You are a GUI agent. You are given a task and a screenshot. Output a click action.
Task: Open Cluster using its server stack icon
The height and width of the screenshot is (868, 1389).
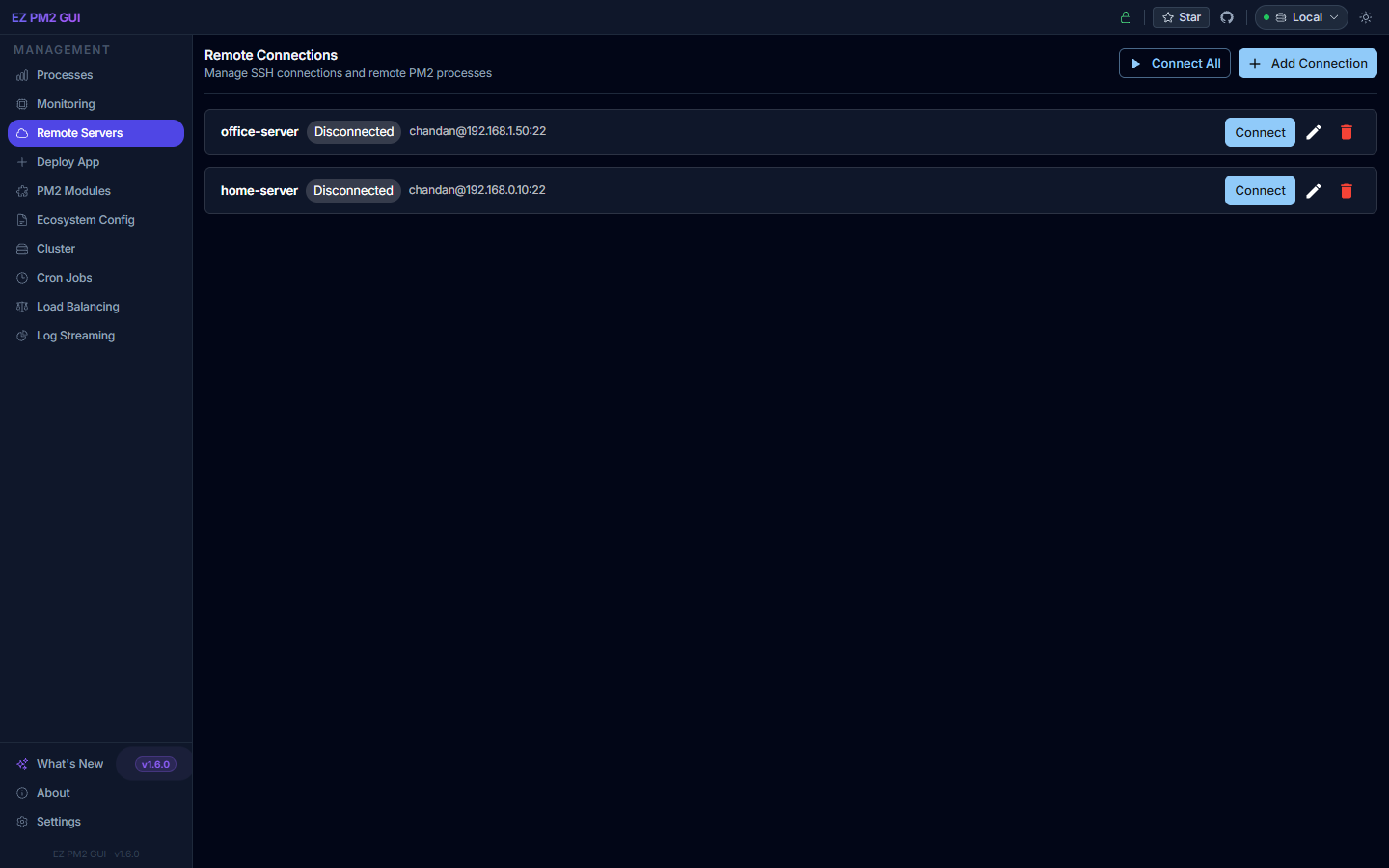point(21,249)
